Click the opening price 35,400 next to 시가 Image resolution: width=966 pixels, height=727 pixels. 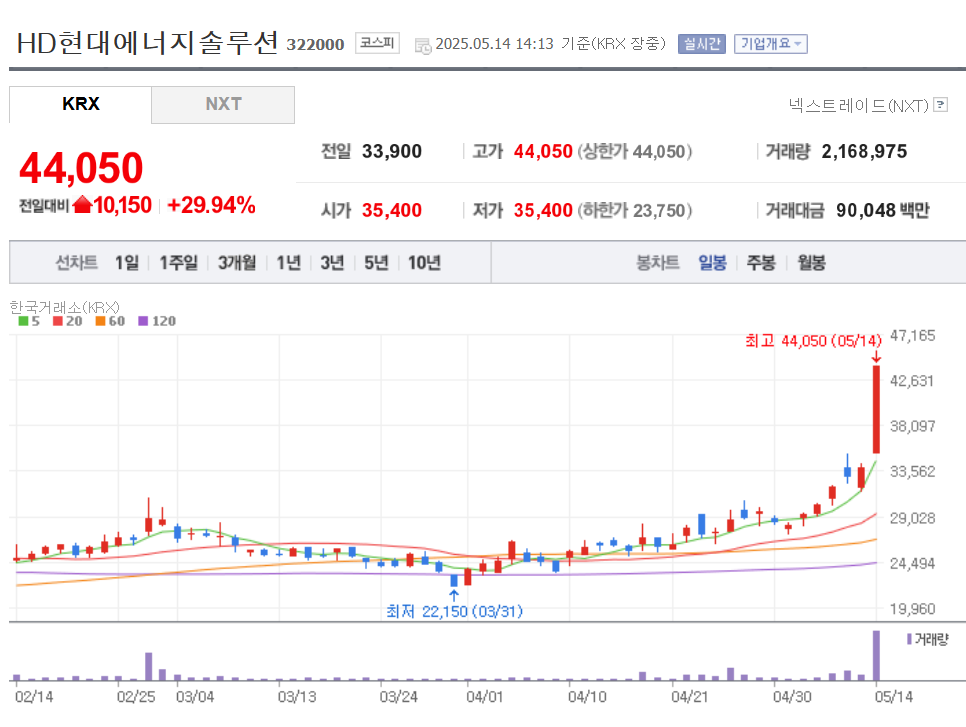[x=392, y=211]
